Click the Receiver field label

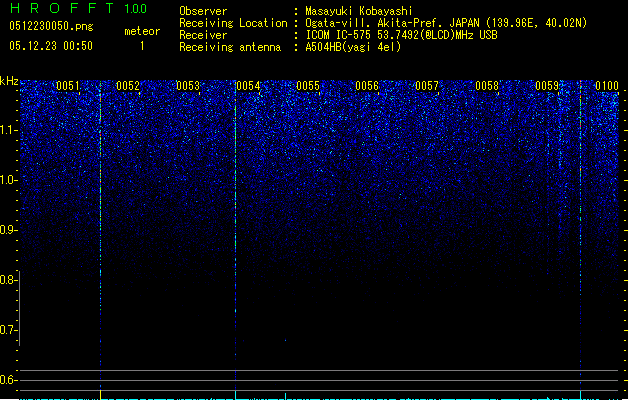pos(203,35)
